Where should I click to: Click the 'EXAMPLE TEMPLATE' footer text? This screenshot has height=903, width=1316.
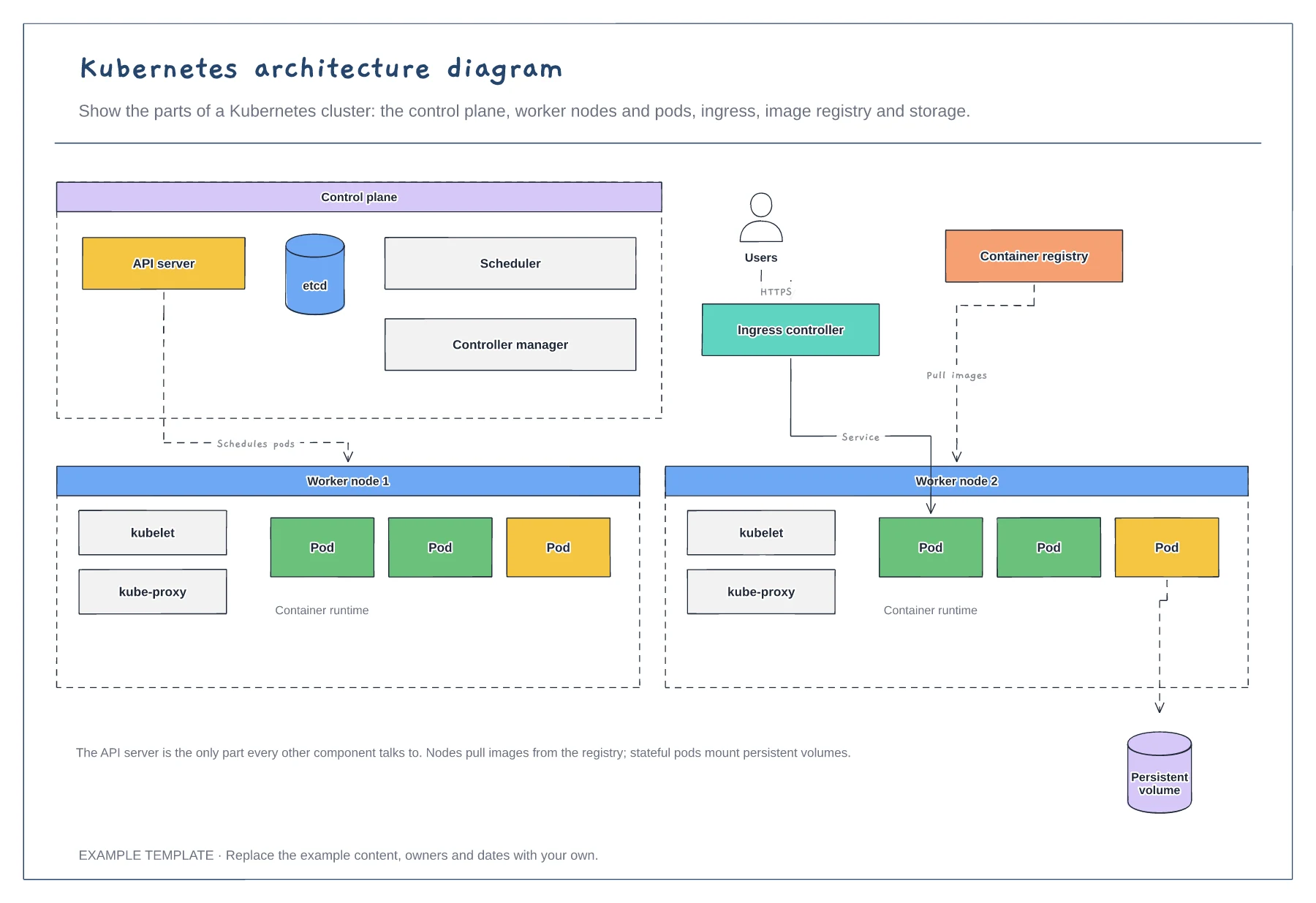[x=339, y=855]
